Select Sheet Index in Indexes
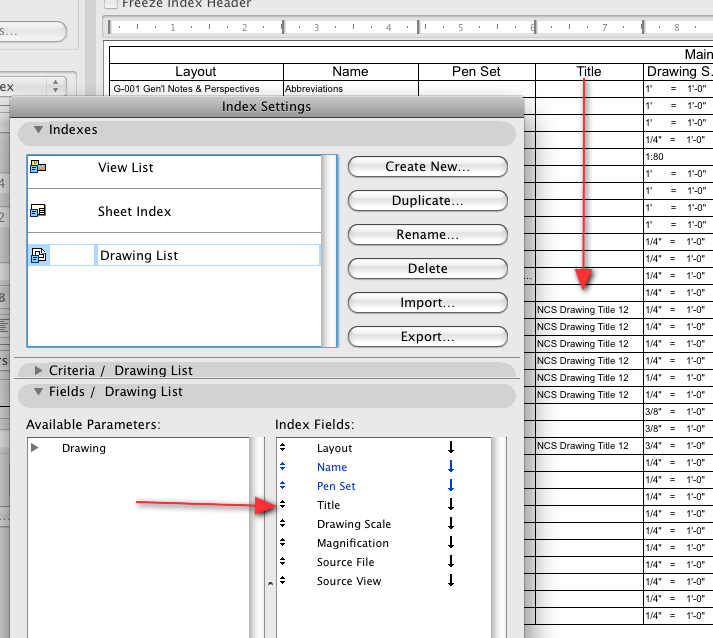Image resolution: width=713 pixels, height=638 pixels. point(134,211)
